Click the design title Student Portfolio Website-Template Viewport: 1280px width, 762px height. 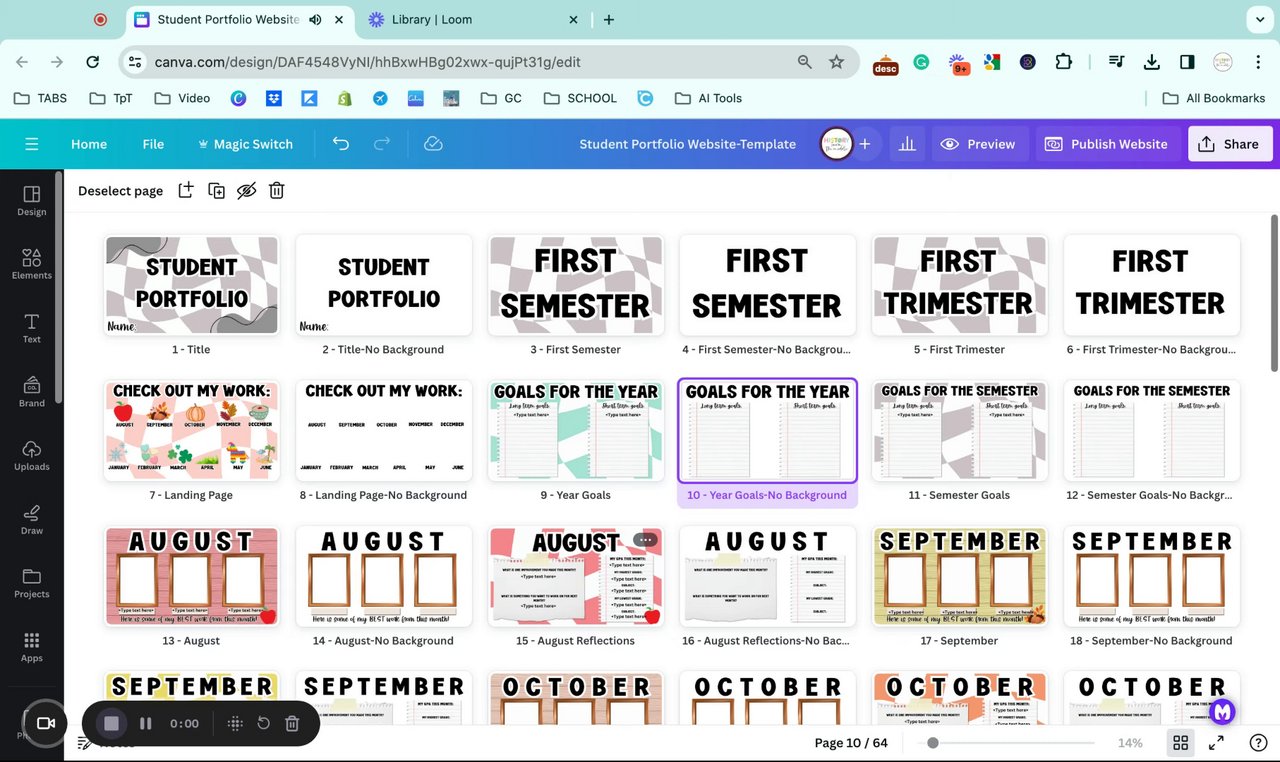[x=688, y=144]
